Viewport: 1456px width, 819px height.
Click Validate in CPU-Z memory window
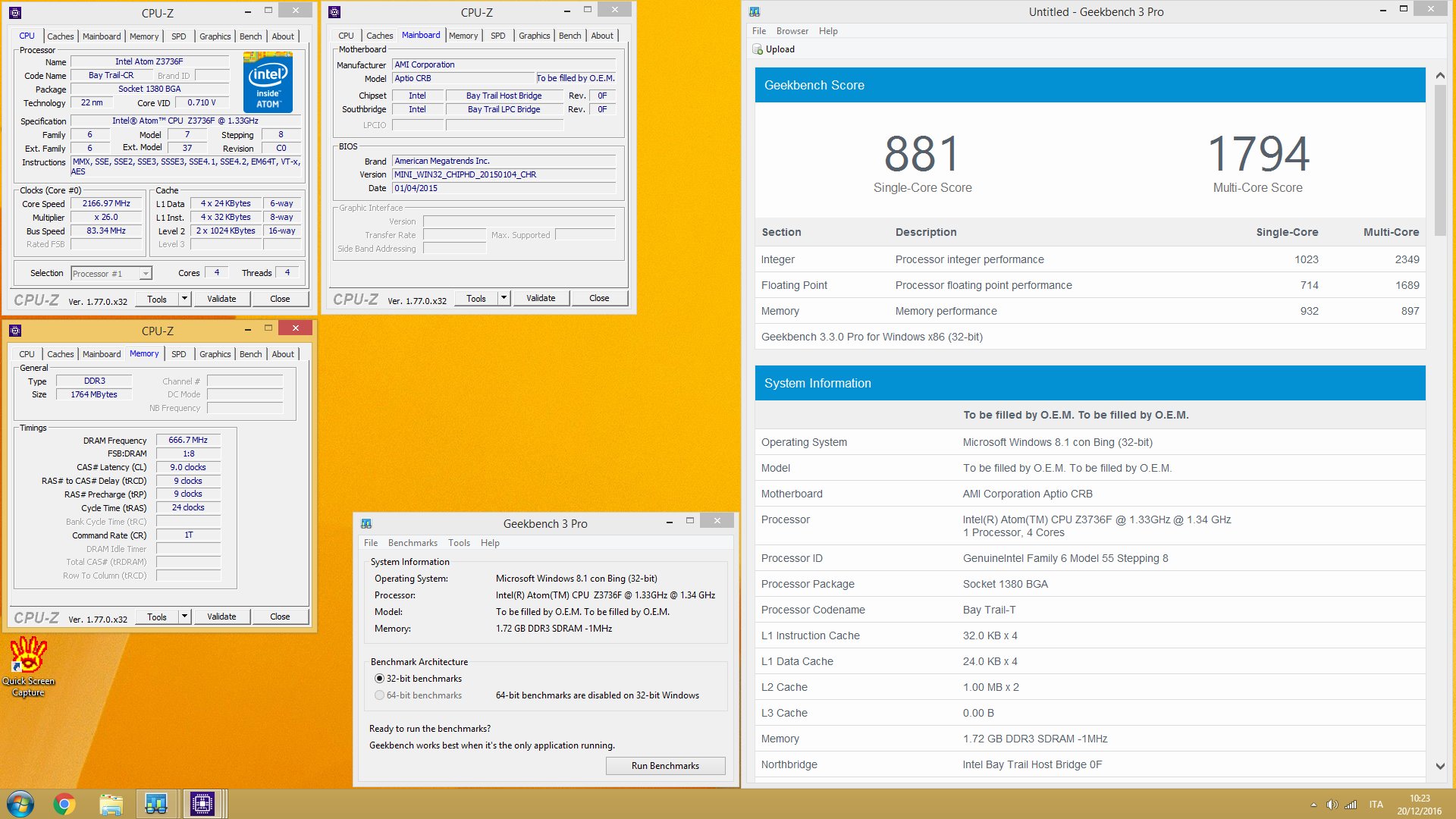(x=221, y=617)
